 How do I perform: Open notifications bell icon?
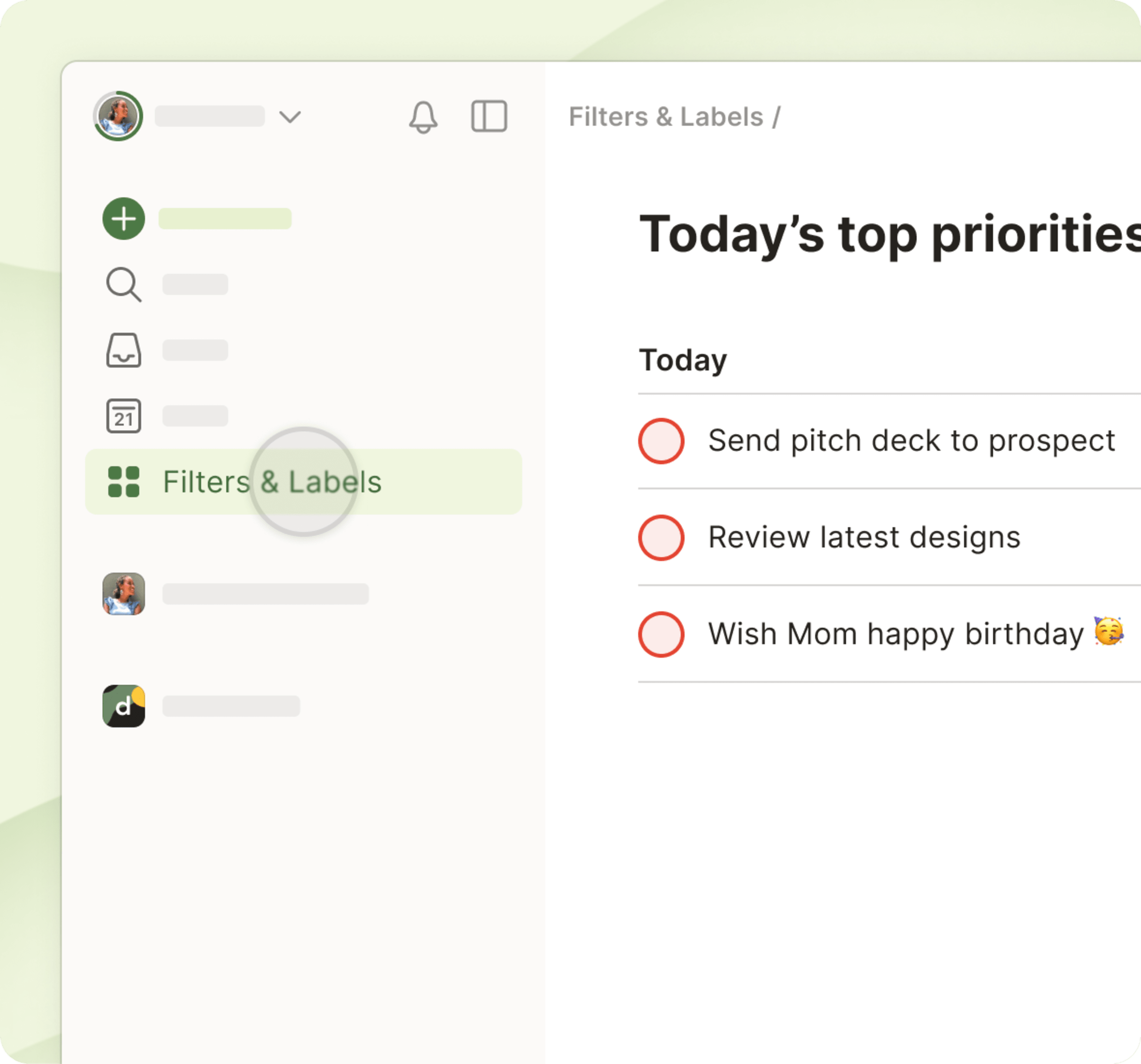pos(423,117)
